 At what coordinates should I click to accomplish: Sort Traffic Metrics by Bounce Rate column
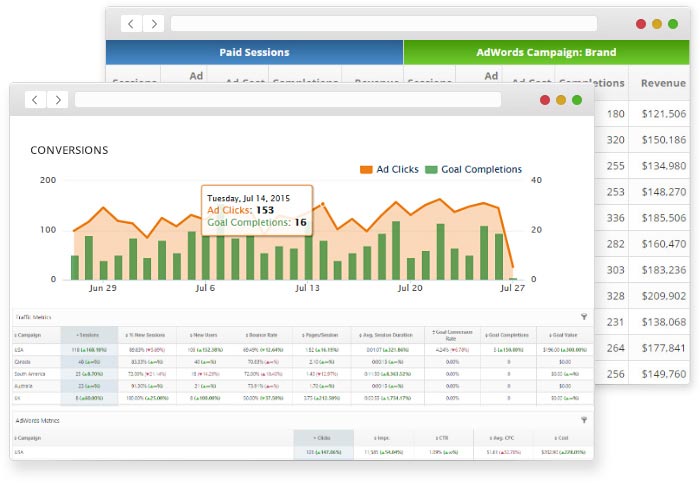(x=265, y=335)
